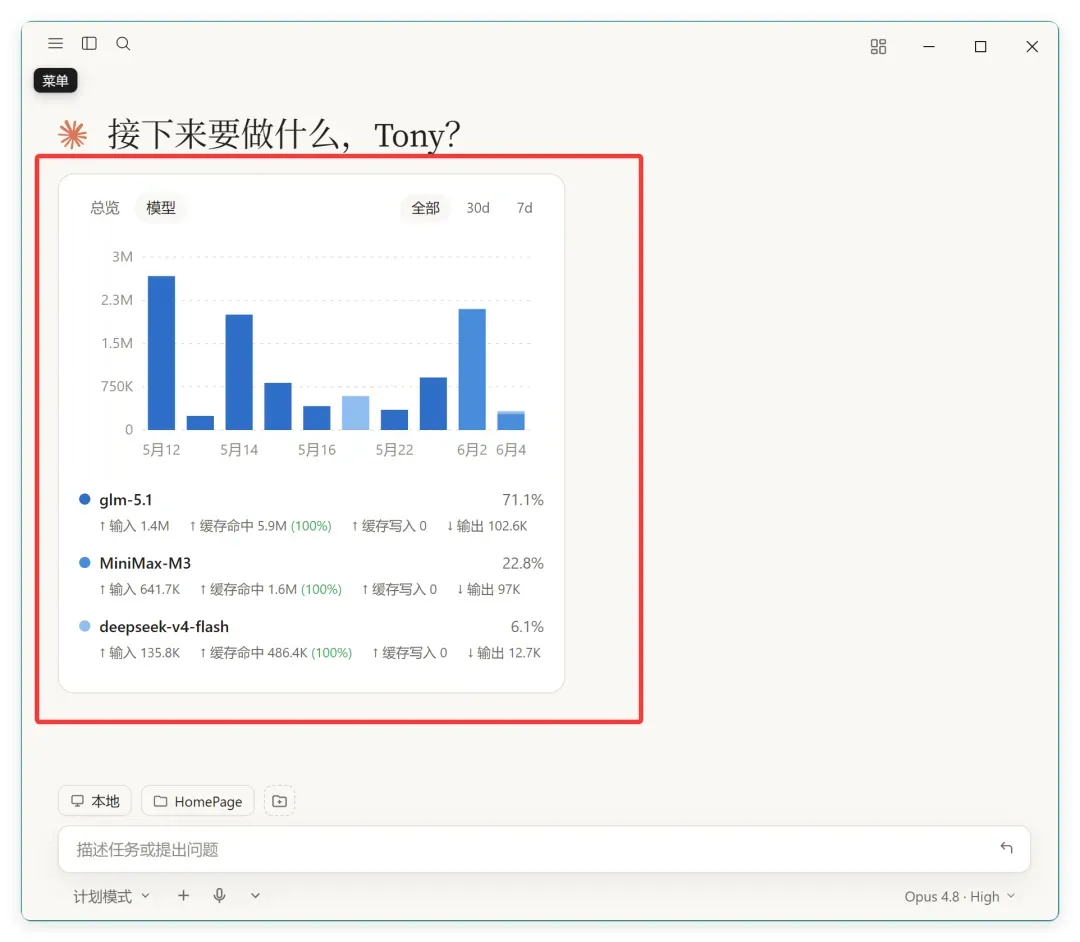1080x942 pixels.
Task: Click the orange asterisk logo
Action: pyautogui.click(x=73, y=134)
